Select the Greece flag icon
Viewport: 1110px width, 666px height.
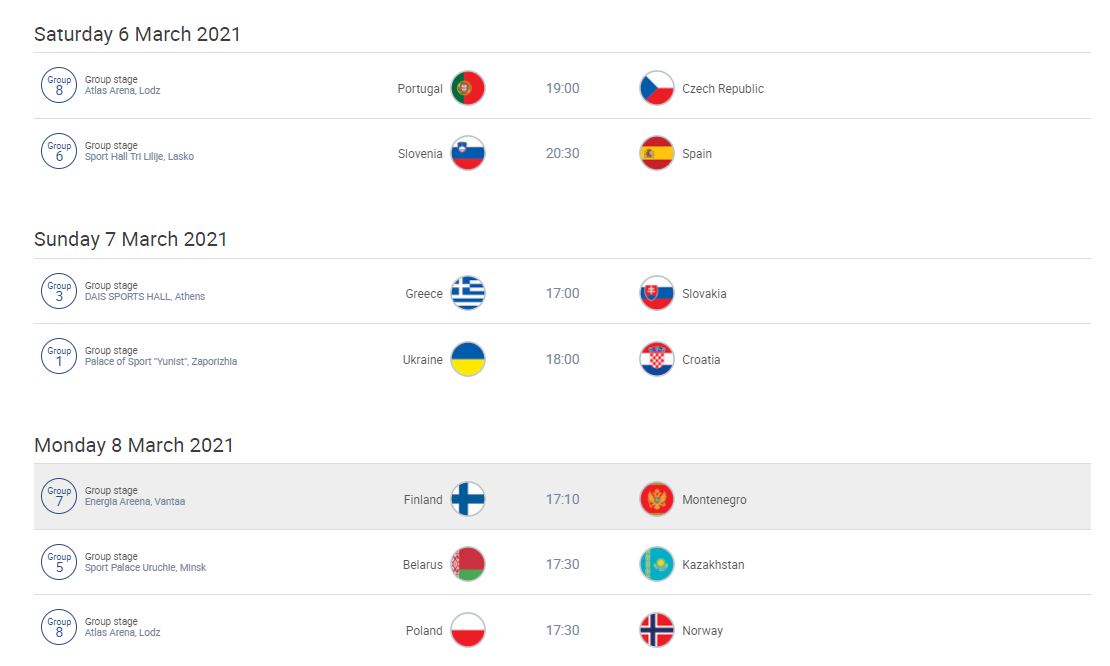click(468, 294)
